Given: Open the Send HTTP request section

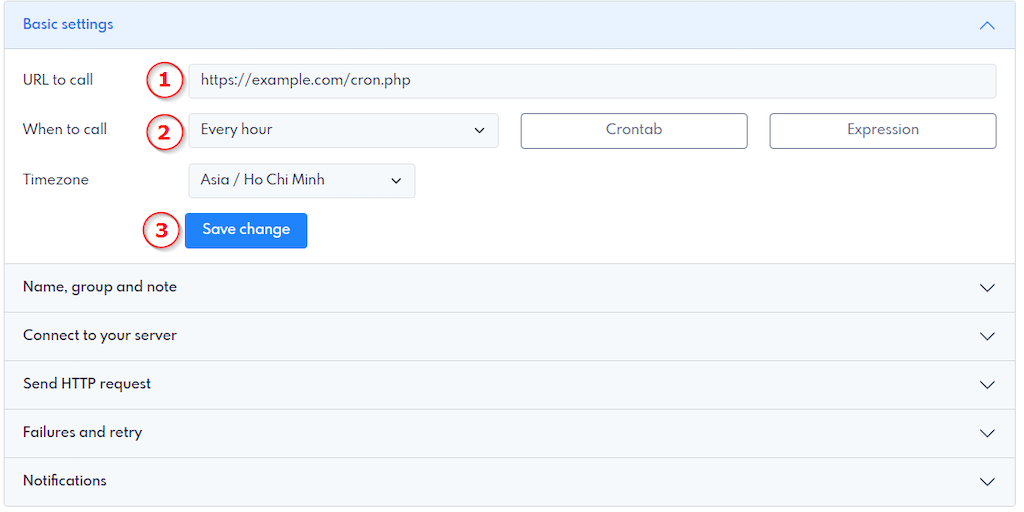Looking at the screenshot, I should pos(87,384).
